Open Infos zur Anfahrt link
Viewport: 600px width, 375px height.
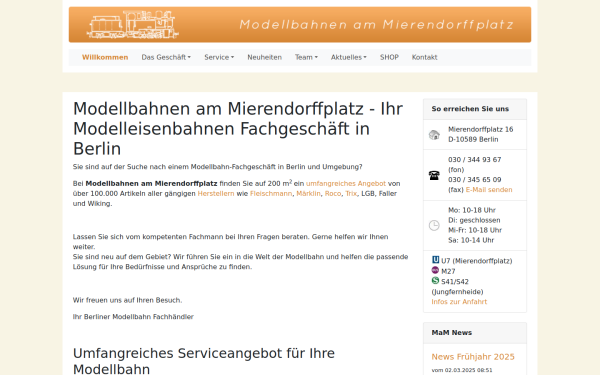pos(459,302)
